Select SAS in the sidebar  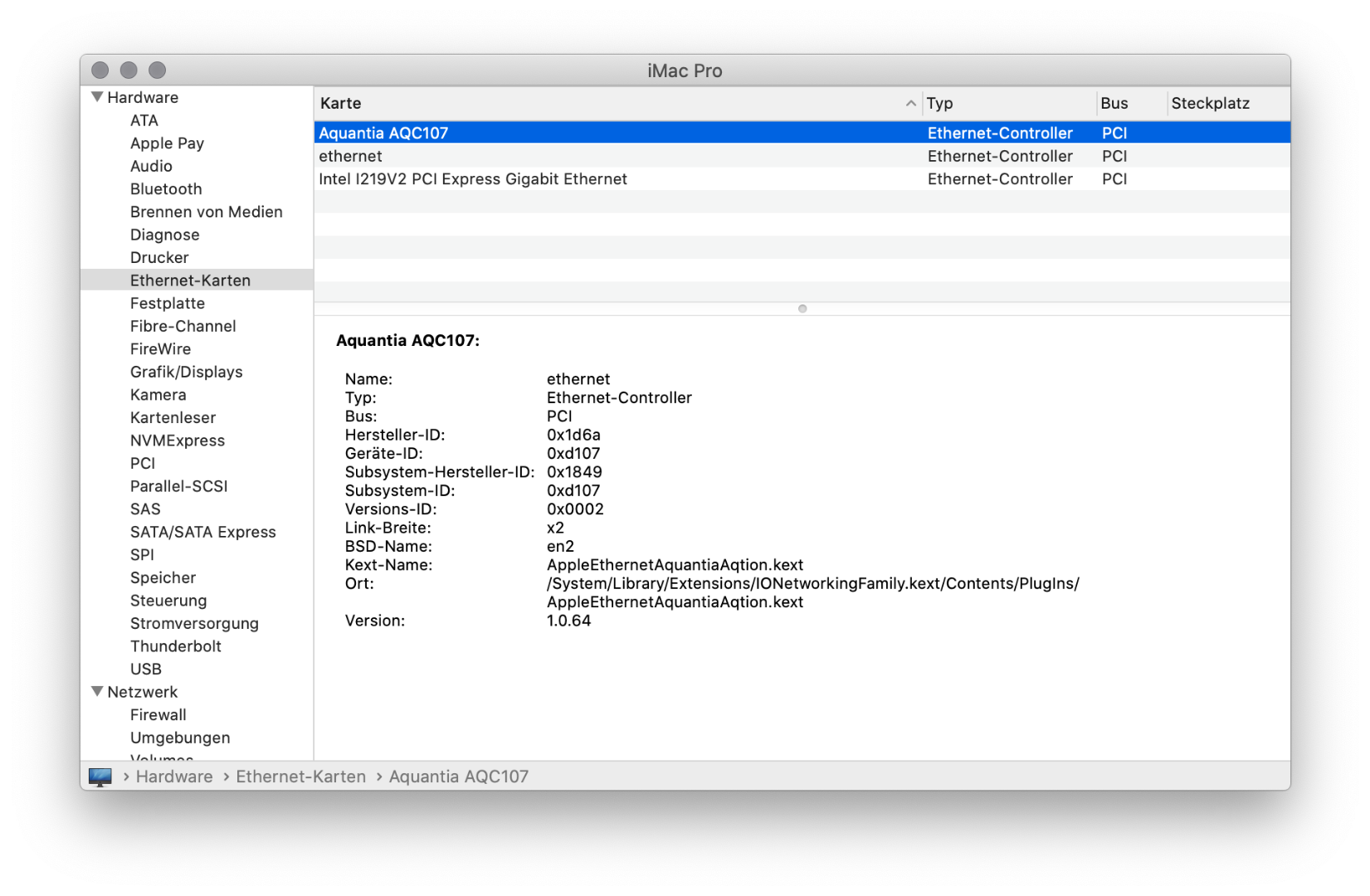pos(145,509)
